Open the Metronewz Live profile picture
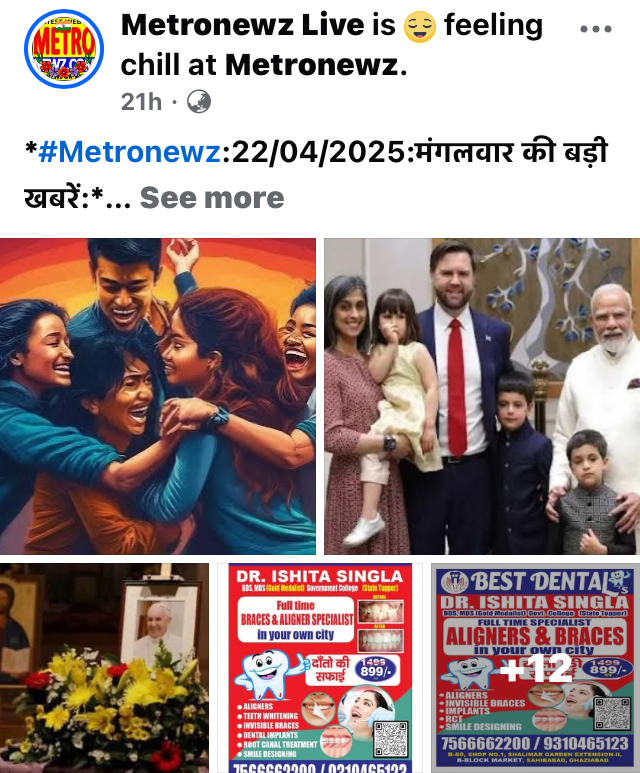Screen dimensions: 640x773 [x=64, y=49]
